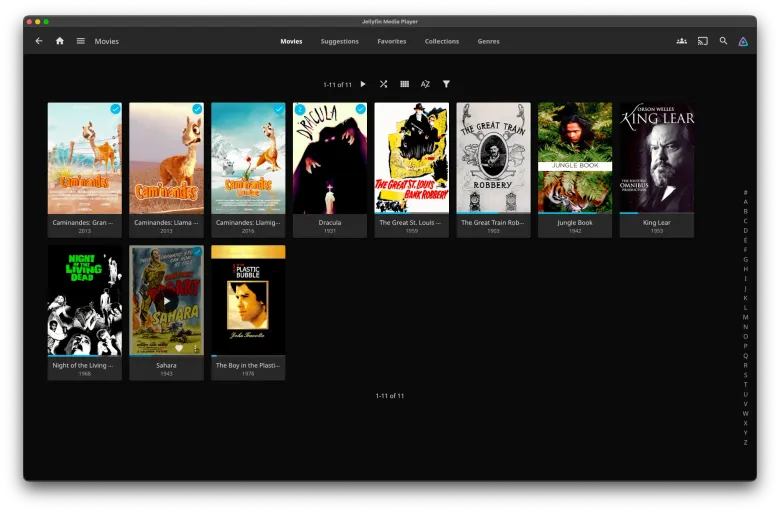Screen dimensions: 780x512
Task: Click 'The Boy in the Plasti' title text
Action: (x=248, y=365)
